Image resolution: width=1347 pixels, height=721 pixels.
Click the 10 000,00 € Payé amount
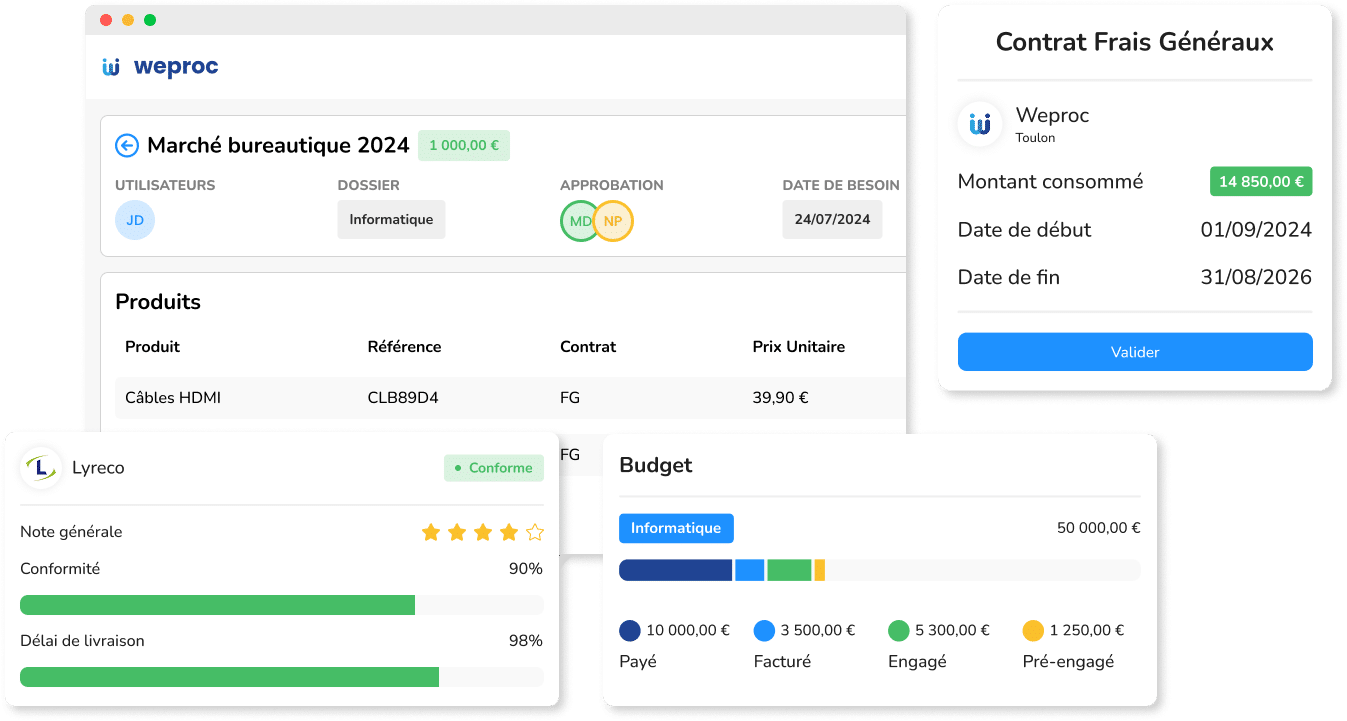click(x=688, y=630)
